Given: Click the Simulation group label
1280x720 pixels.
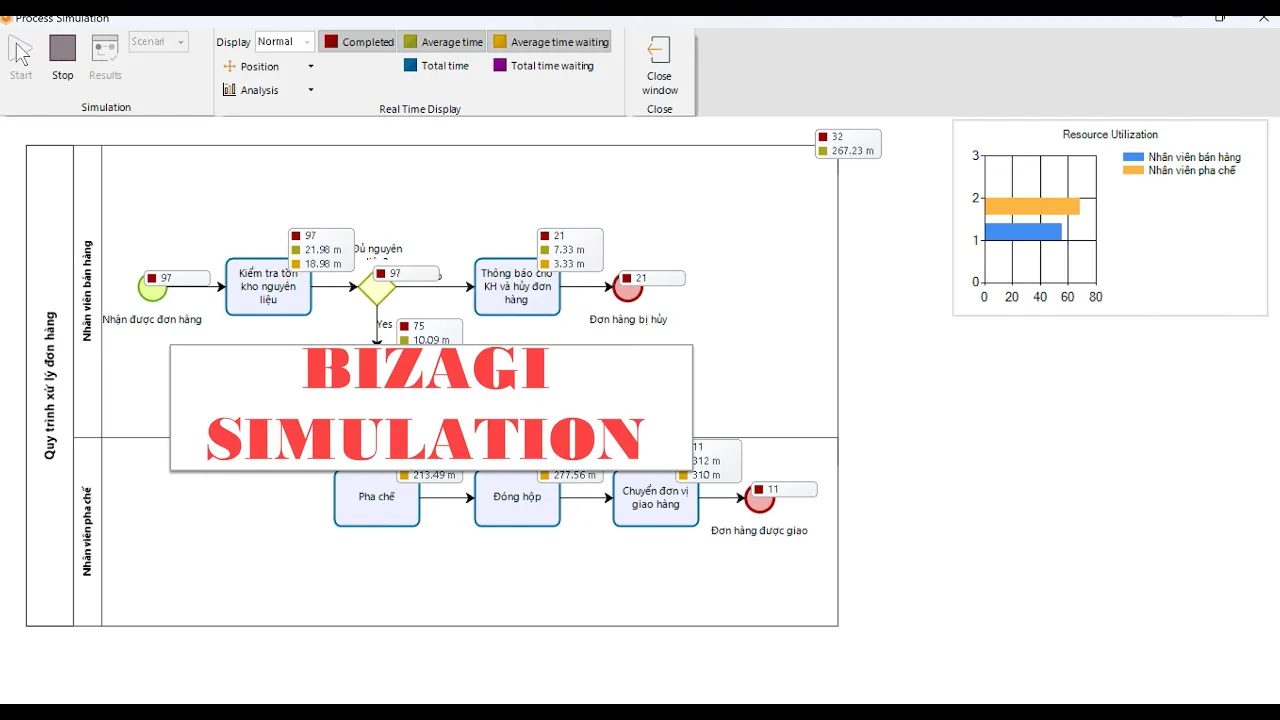Looking at the screenshot, I should (106, 107).
